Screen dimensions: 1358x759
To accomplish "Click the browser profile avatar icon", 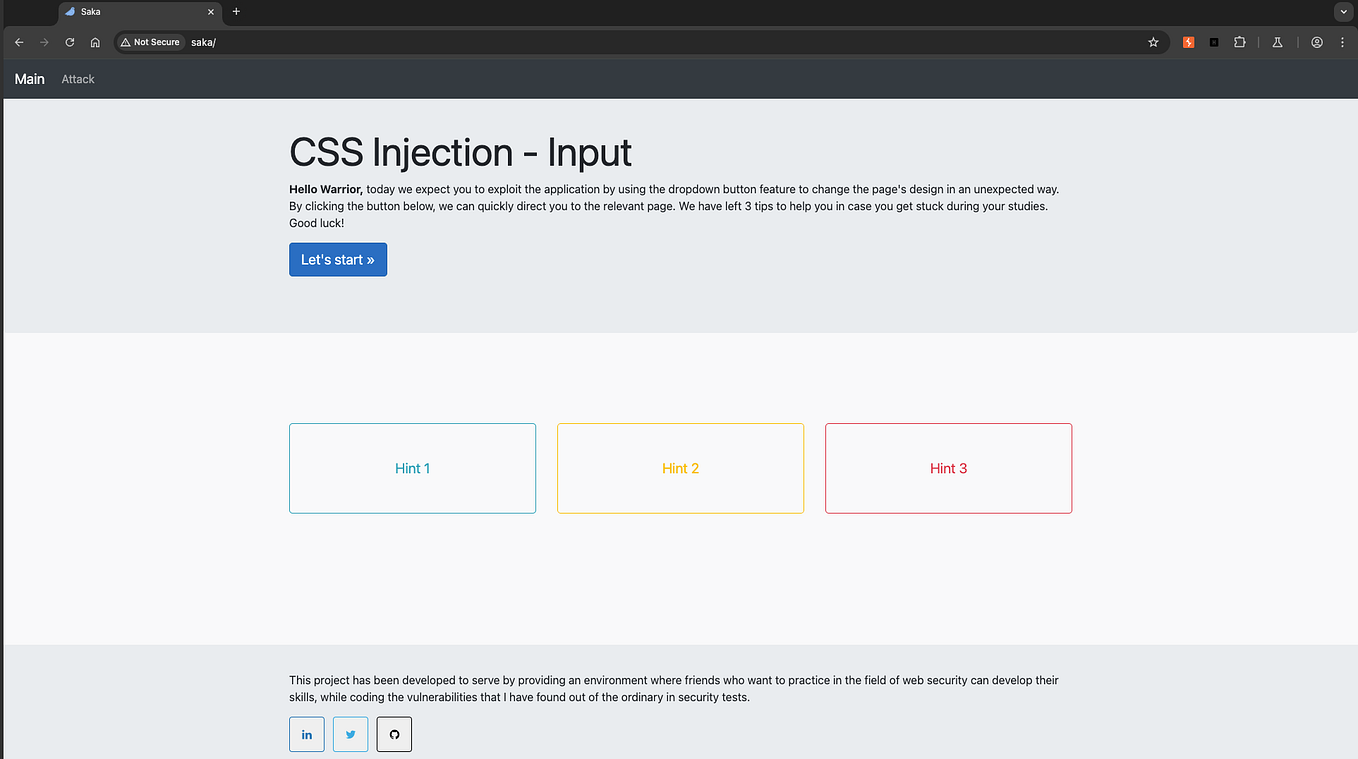I will [1316, 42].
